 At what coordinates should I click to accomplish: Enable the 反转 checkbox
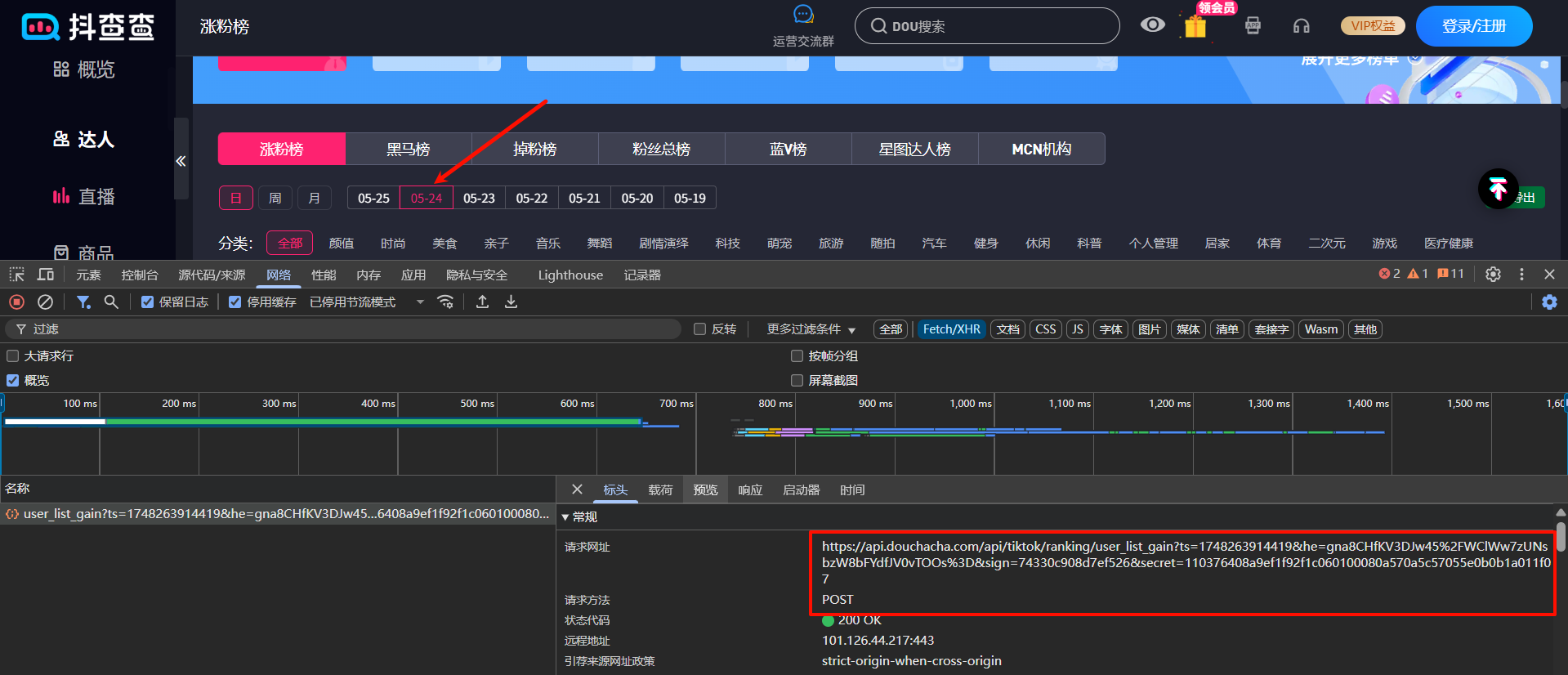point(699,329)
